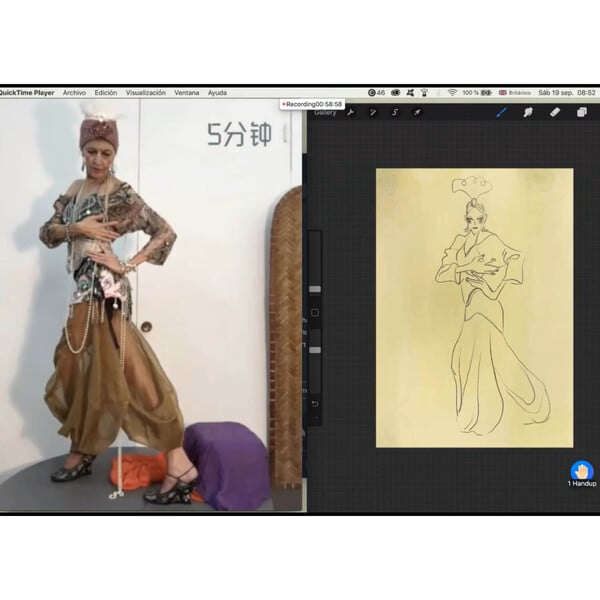Tap the square Modify button in sidebar

(x=315, y=313)
